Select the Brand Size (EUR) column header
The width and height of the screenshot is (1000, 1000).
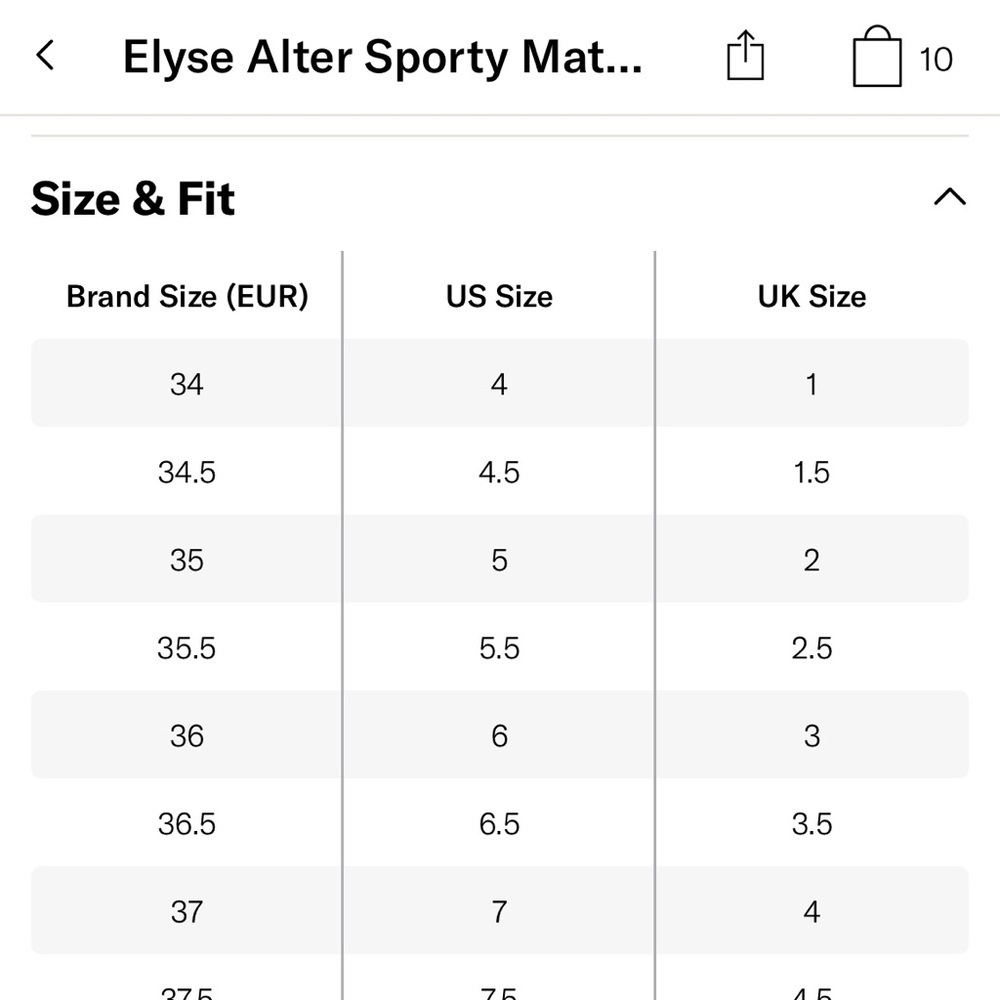pyautogui.click(x=187, y=297)
